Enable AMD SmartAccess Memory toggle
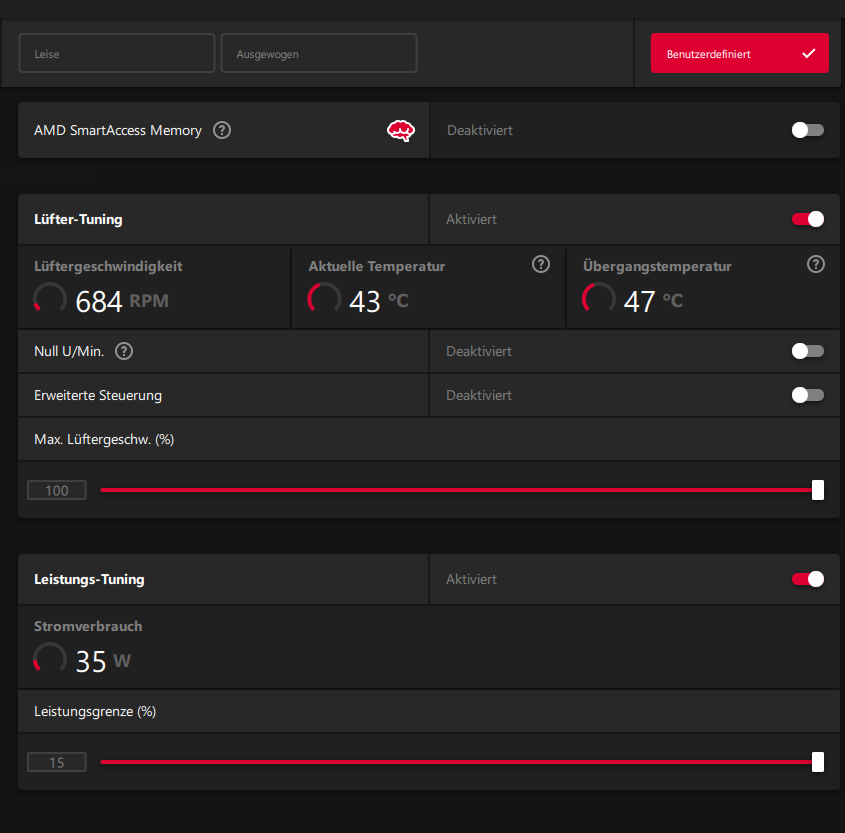Screen dimensions: 845x833 point(807,130)
